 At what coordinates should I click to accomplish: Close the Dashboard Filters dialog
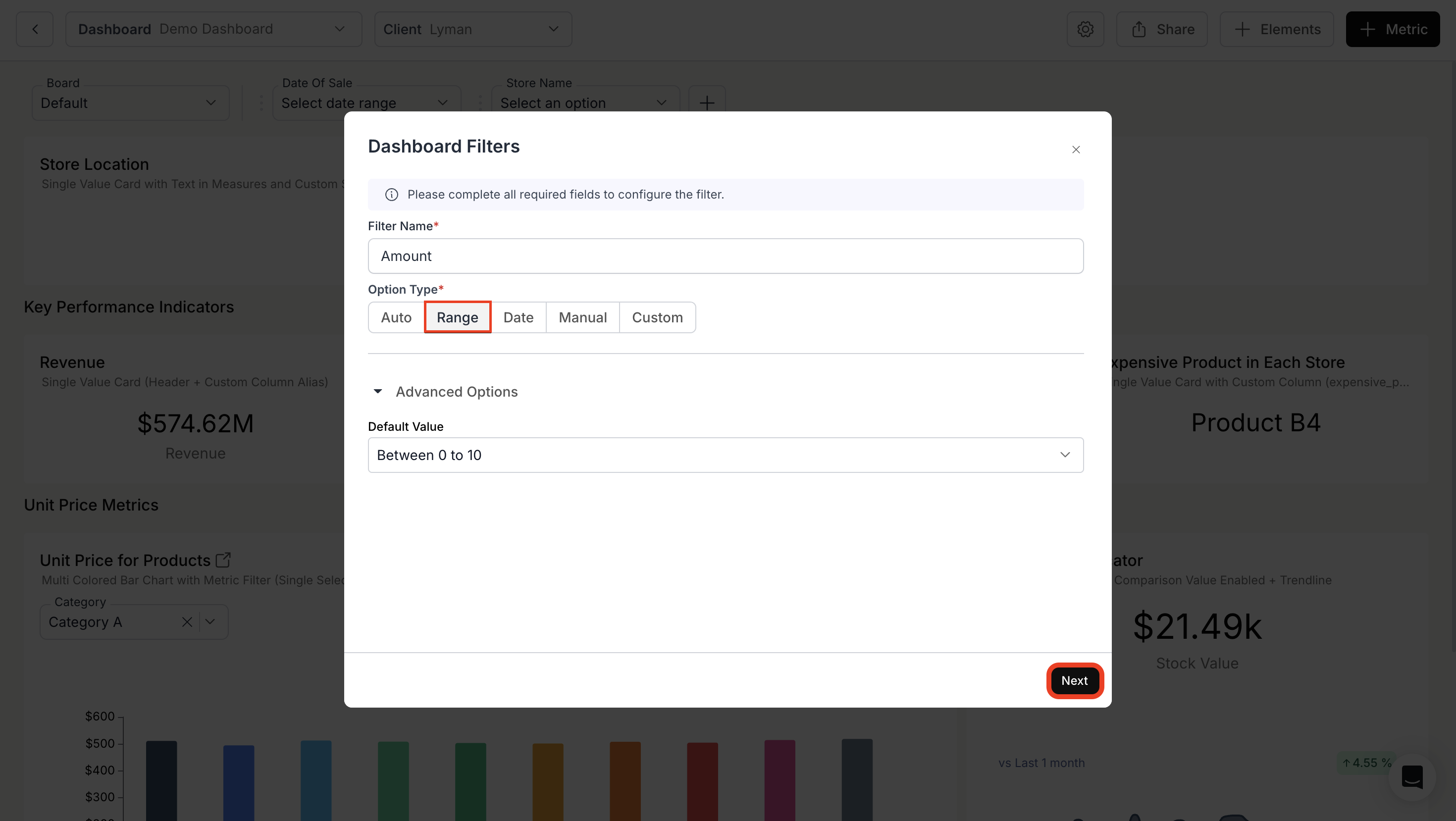pos(1076,150)
